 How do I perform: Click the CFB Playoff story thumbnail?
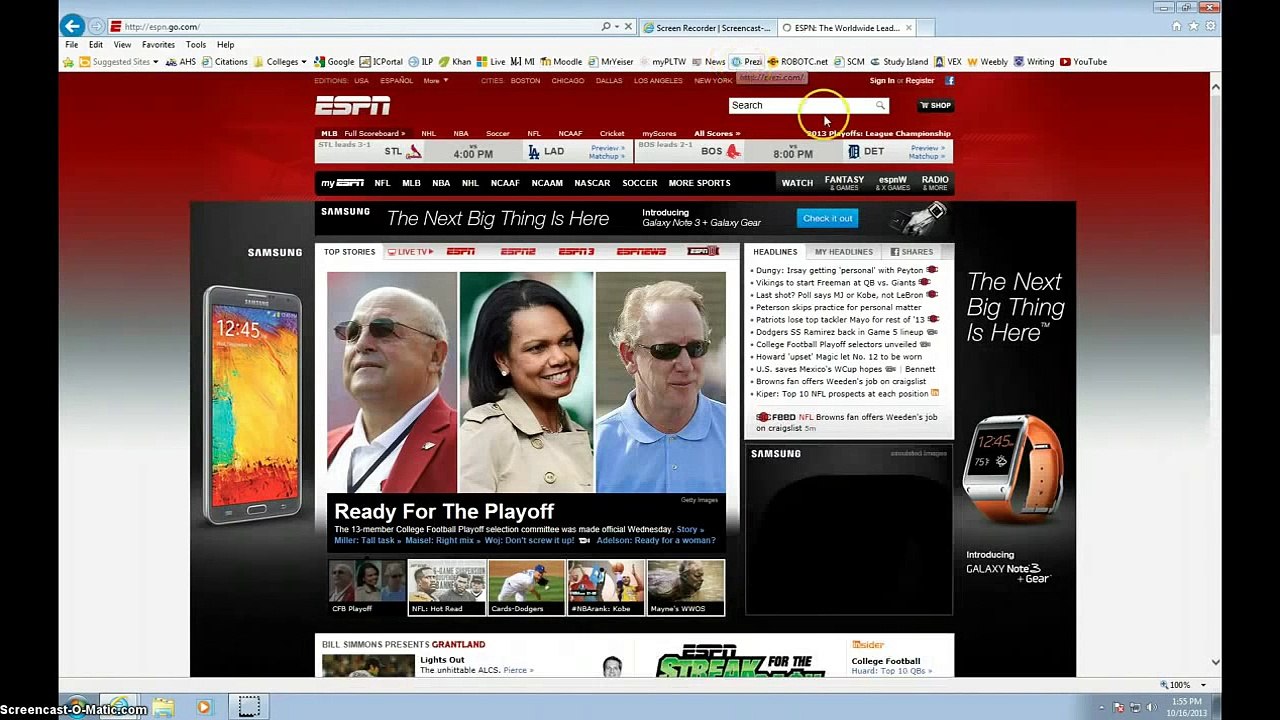click(x=367, y=587)
